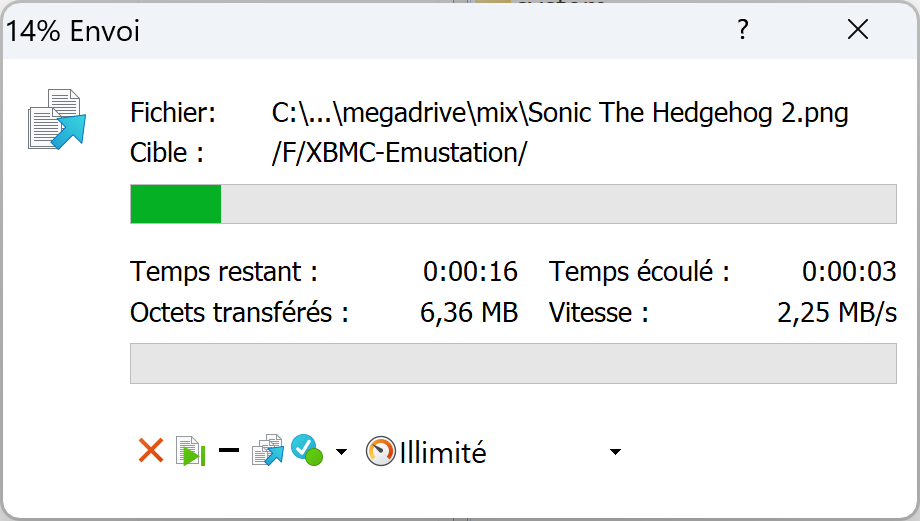Click the Vitesse value 2,25 MB/s
The width and height of the screenshot is (920, 521).
[837, 313]
